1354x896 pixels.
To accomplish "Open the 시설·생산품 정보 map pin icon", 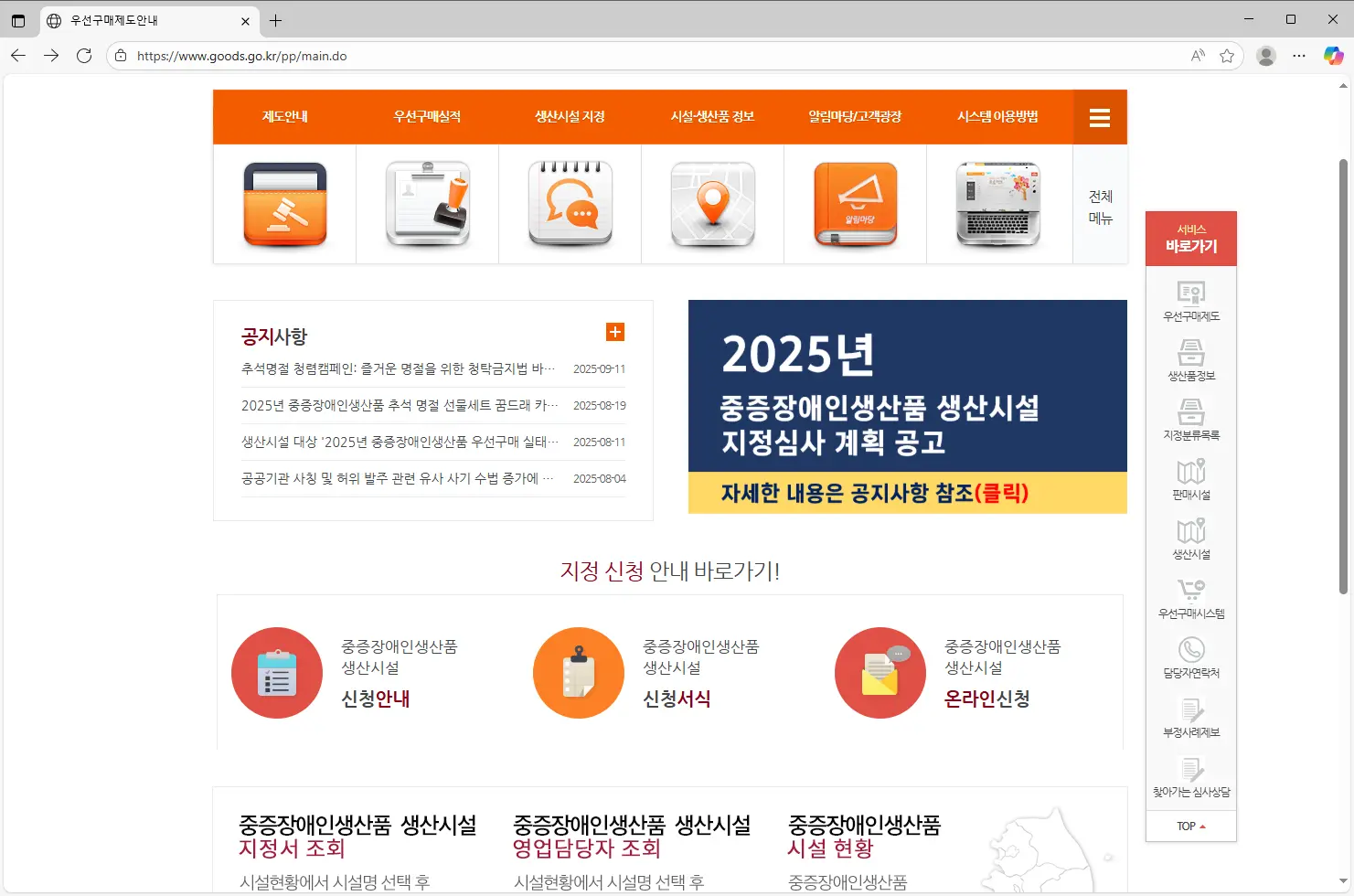I will [713, 204].
